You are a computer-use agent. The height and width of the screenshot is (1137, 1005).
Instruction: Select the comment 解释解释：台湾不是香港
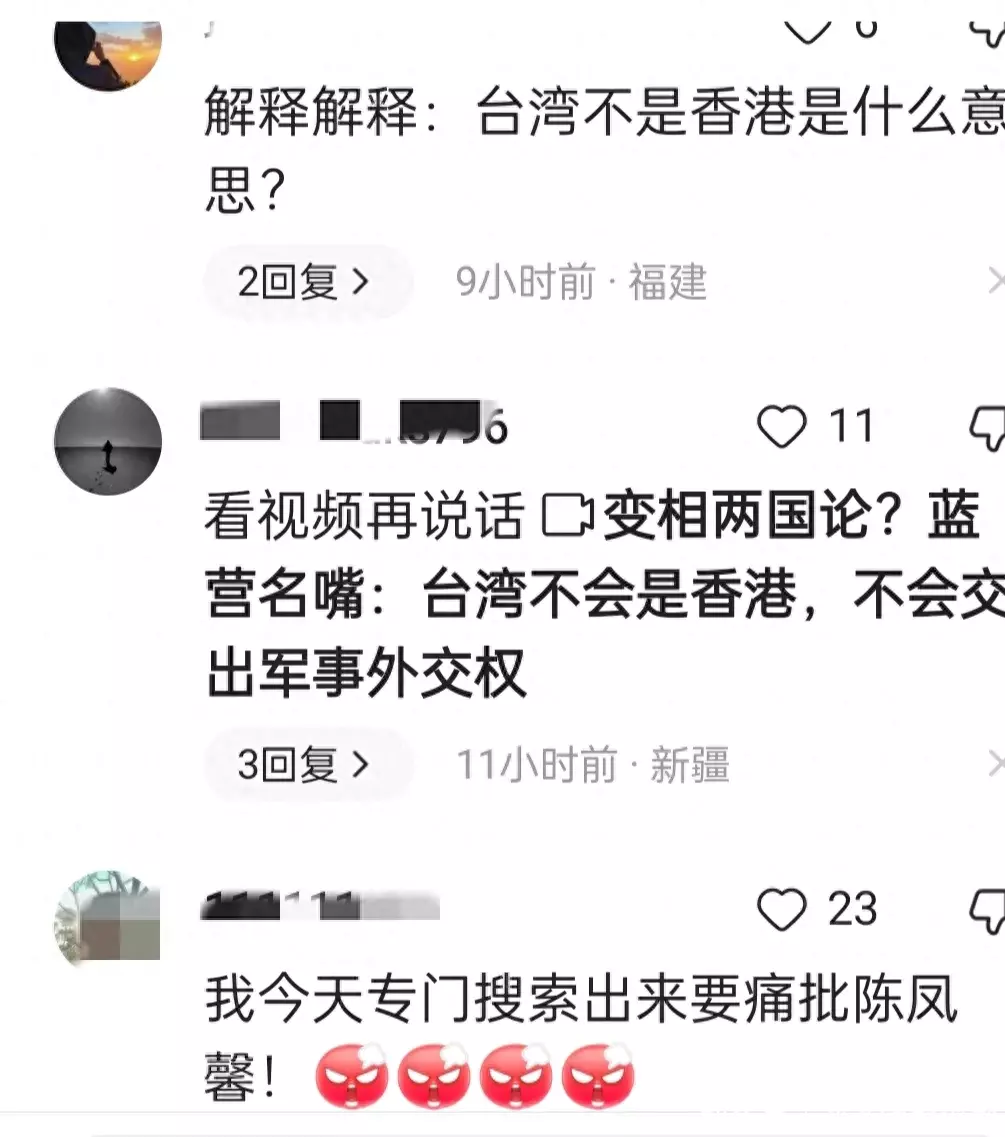click(x=603, y=149)
